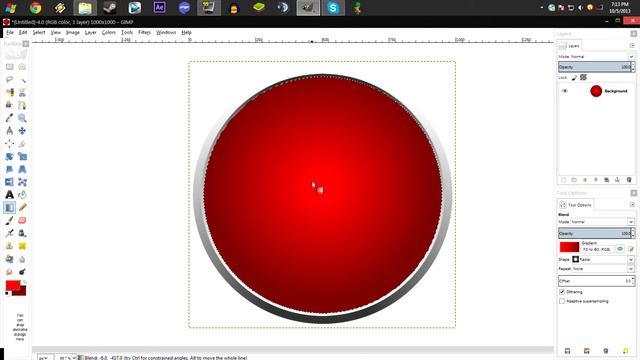Create a new layer button
This screenshot has width=640, height=360.
563,180
